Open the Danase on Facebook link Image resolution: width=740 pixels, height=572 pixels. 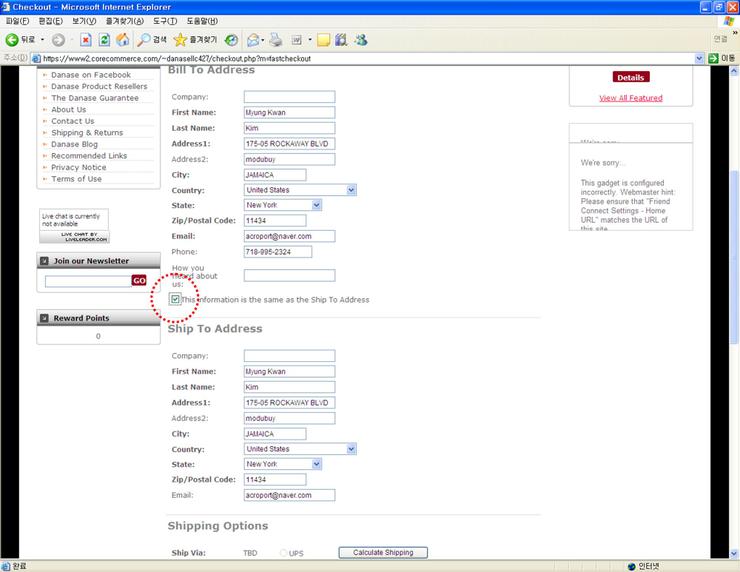[91, 75]
